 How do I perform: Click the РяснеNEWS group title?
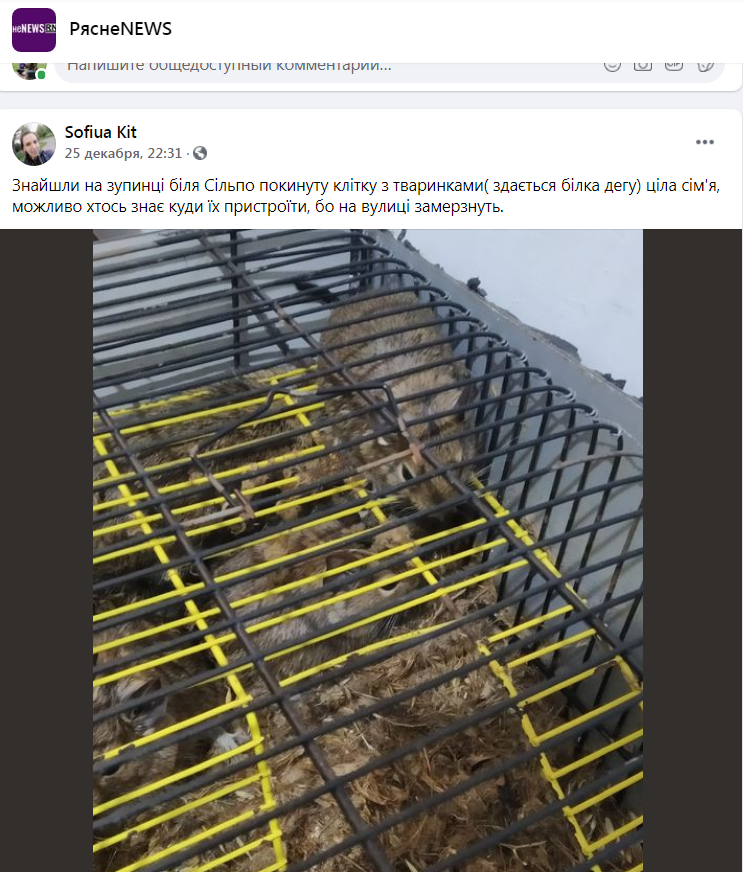point(121,29)
